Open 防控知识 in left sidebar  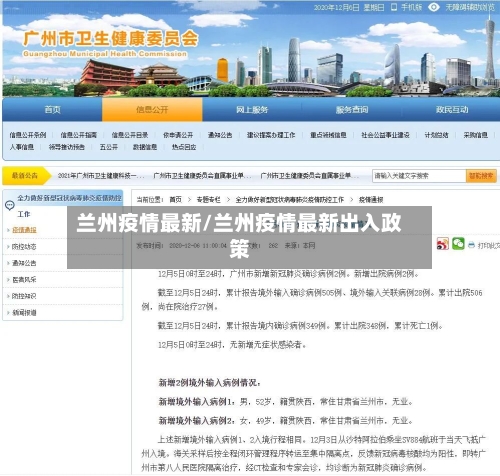[x=24, y=296]
